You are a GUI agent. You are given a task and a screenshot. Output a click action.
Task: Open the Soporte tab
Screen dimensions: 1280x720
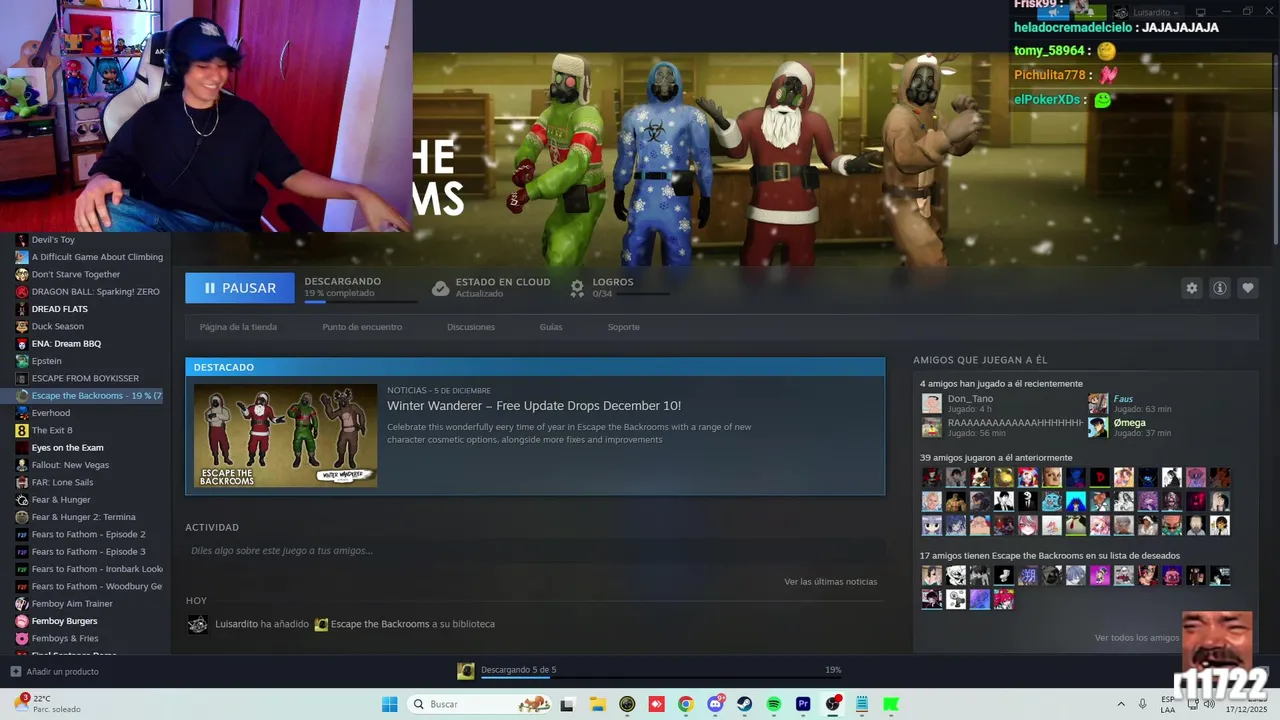click(623, 327)
